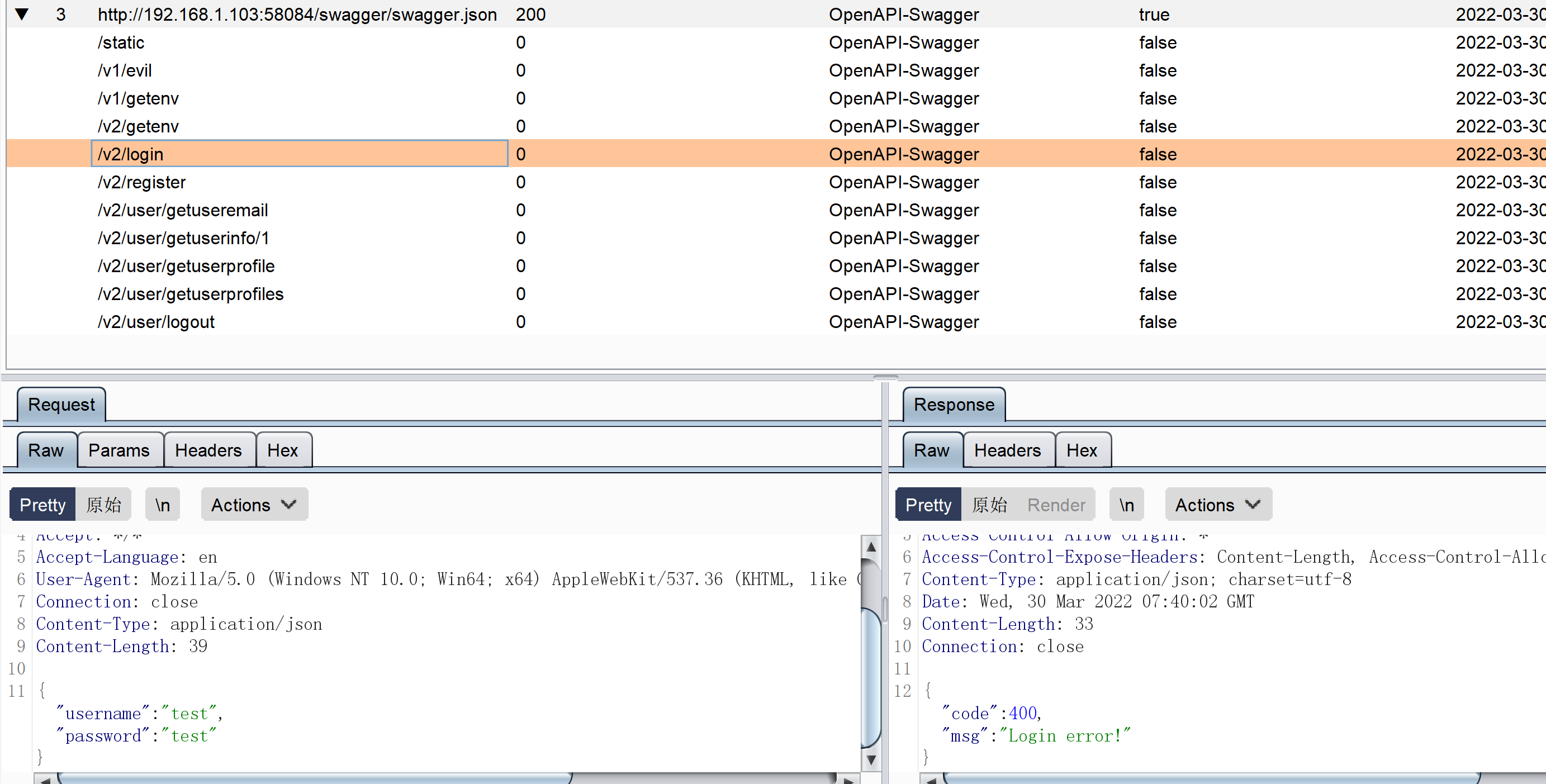This screenshot has width=1546, height=784.
Task: Open the response Headers tab
Action: tap(1007, 450)
